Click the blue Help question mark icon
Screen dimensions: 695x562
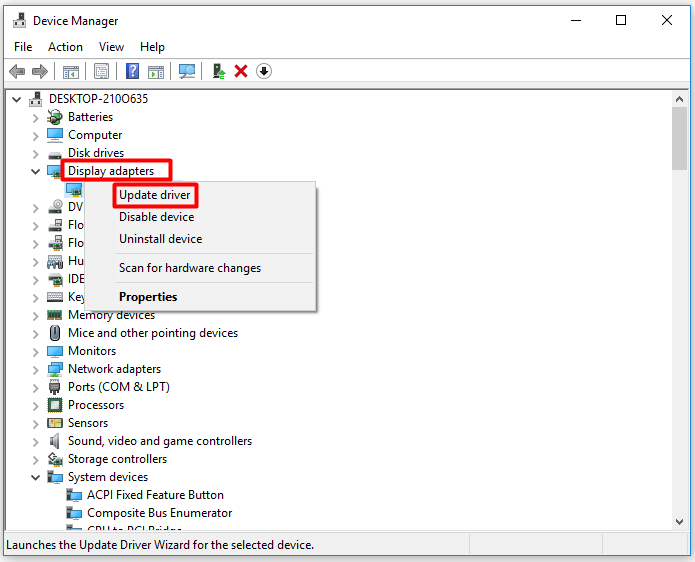click(x=132, y=71)
